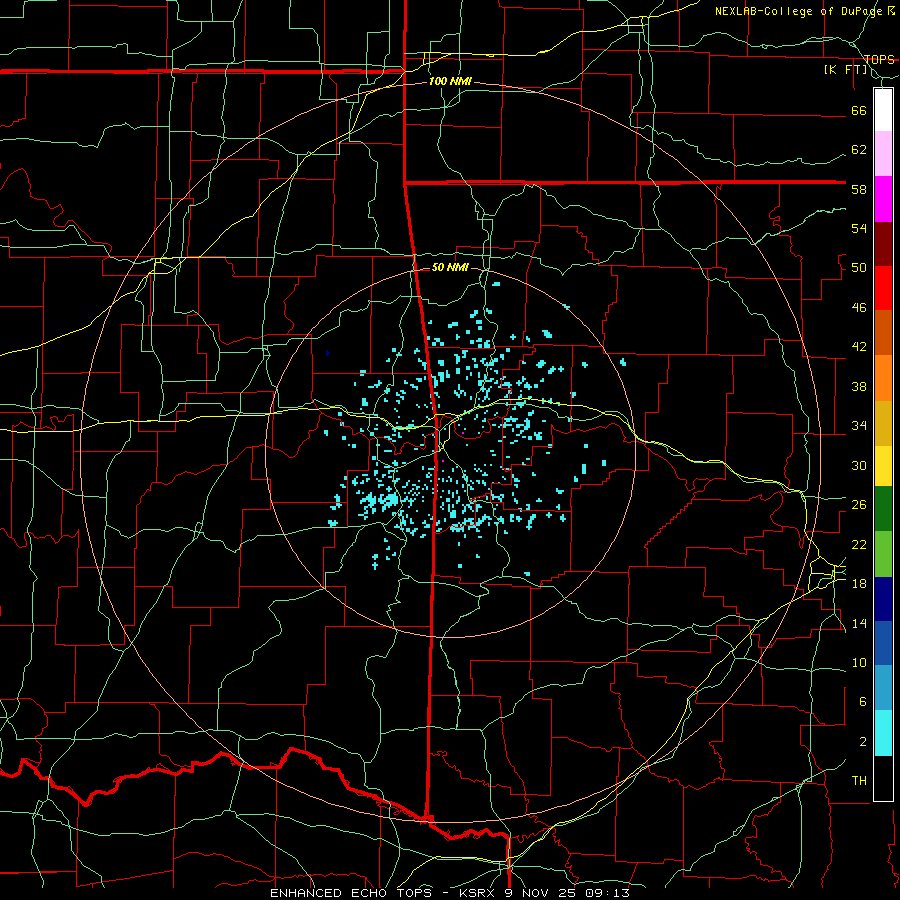Click the light orange legend swatch
This screenshot has height=900, width=900.
point(883,378)
